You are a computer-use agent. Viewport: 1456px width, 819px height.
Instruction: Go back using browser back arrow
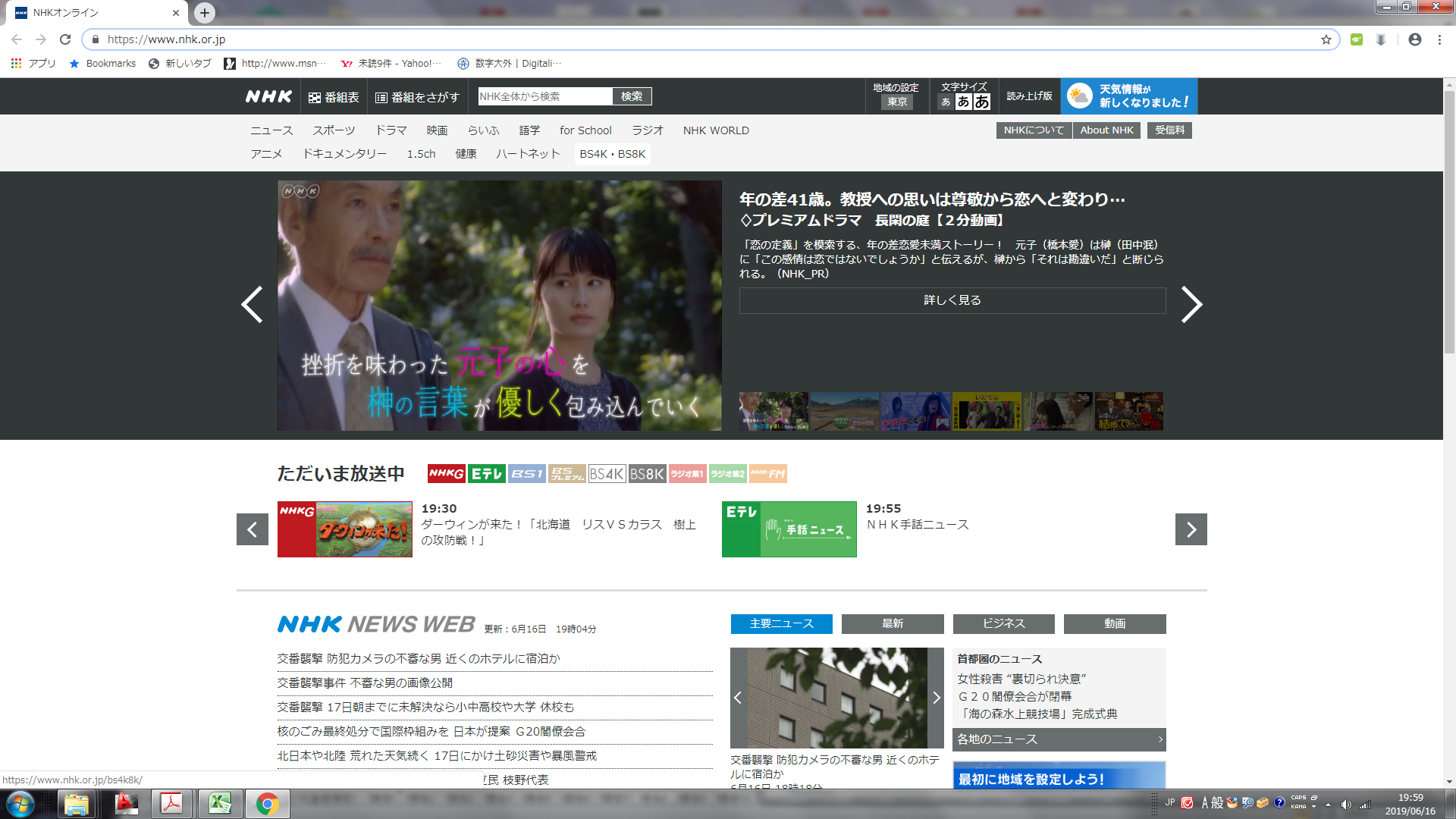pyautogui.click(x=17, y=39)
